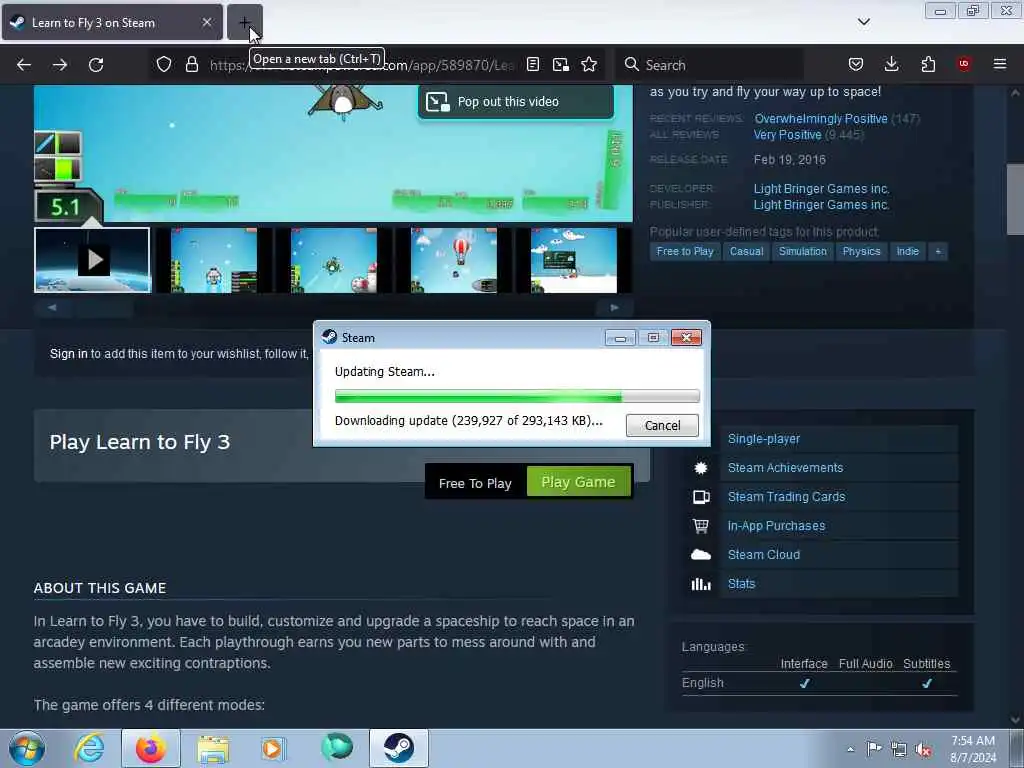
Task: Click the page vertical scrollbar thumb
Action: [1015, 199]
